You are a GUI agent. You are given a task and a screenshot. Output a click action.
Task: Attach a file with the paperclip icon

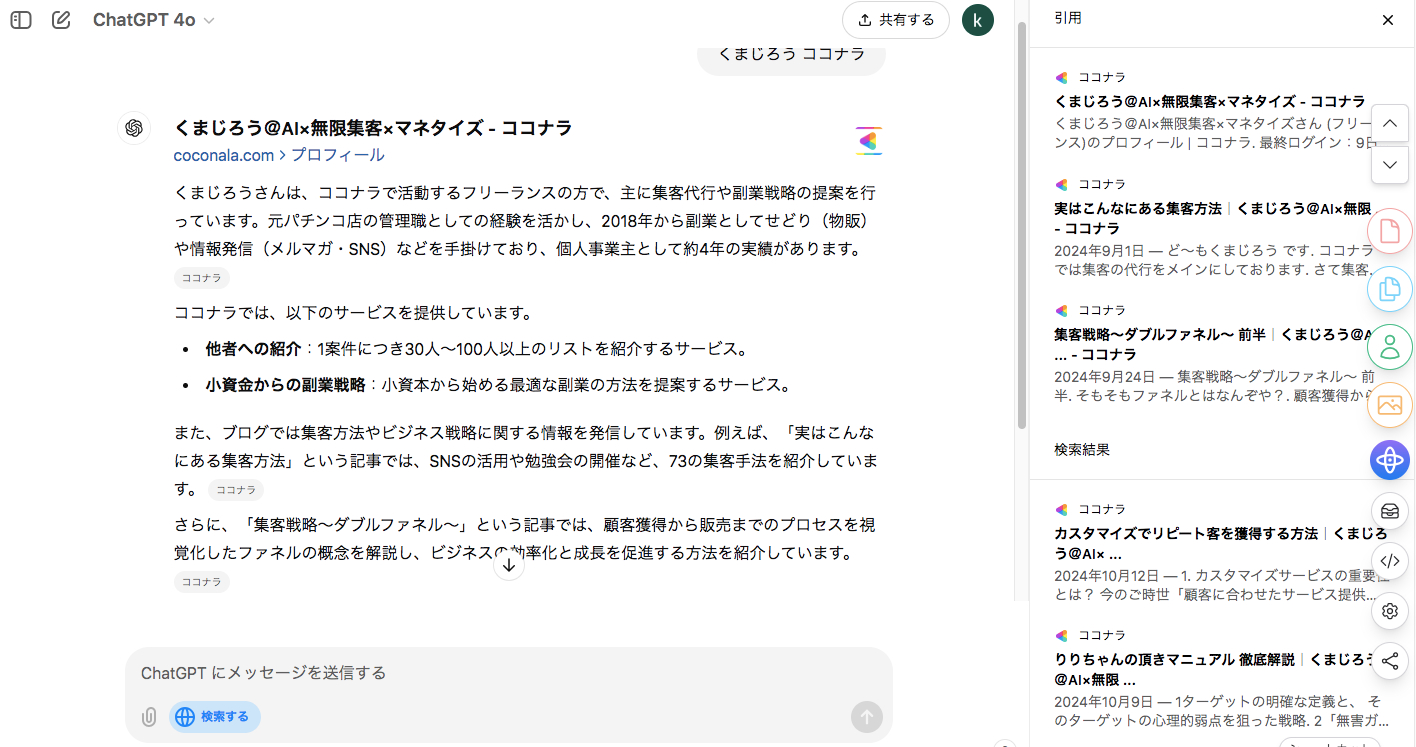(149, 717)
